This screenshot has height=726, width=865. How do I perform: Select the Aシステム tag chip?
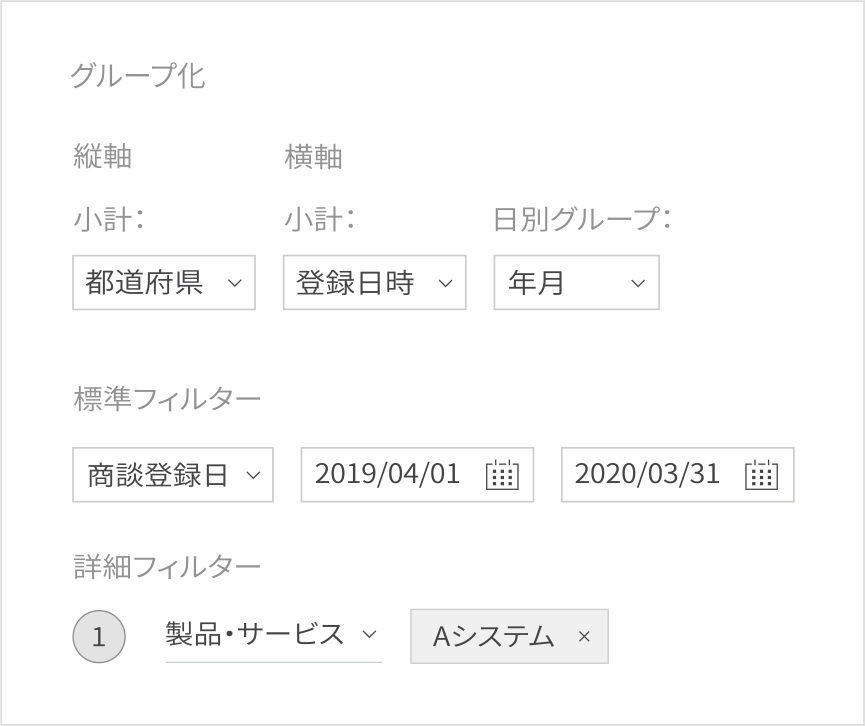pyautogui.click(x=493, y=636)
